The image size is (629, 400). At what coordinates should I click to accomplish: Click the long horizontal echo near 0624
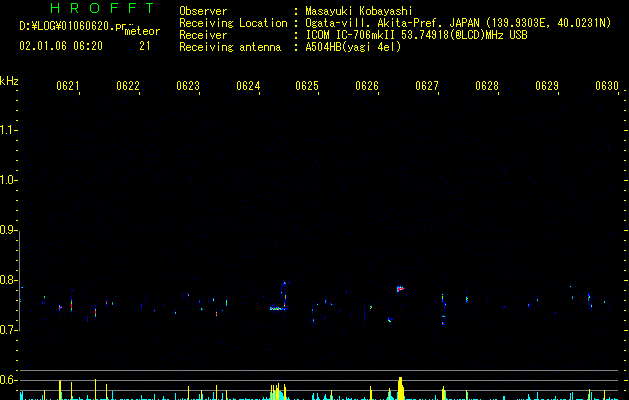pyautogui.click(x=278, y=309)
